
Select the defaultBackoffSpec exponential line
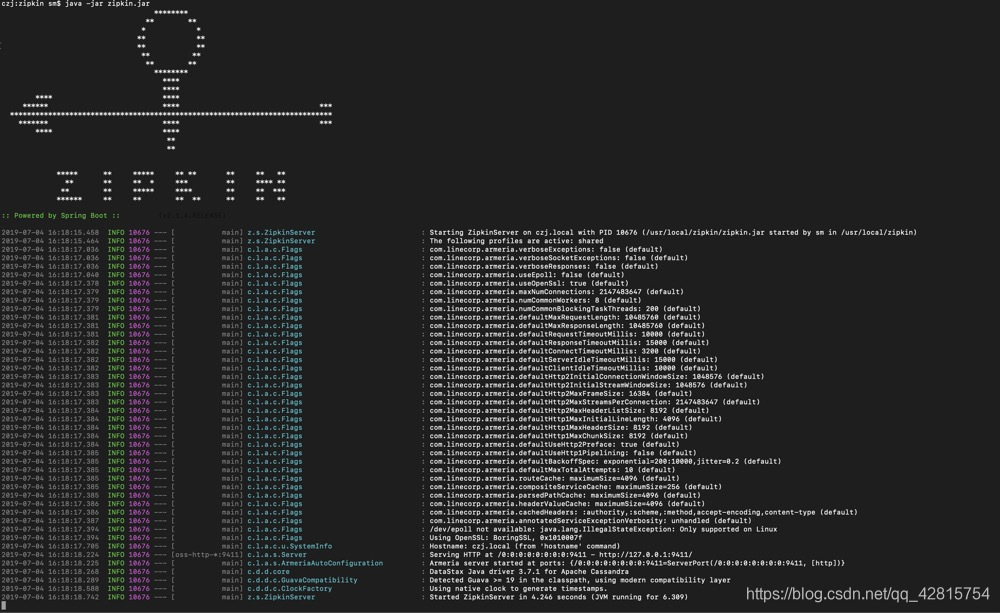point(605,461)
